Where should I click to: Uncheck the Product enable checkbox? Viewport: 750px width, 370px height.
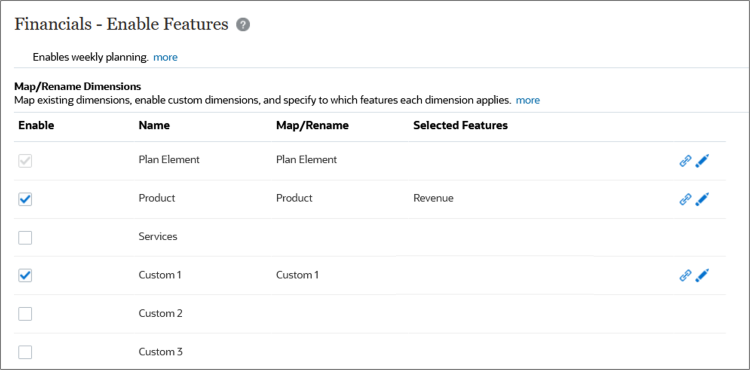point(25,199)
